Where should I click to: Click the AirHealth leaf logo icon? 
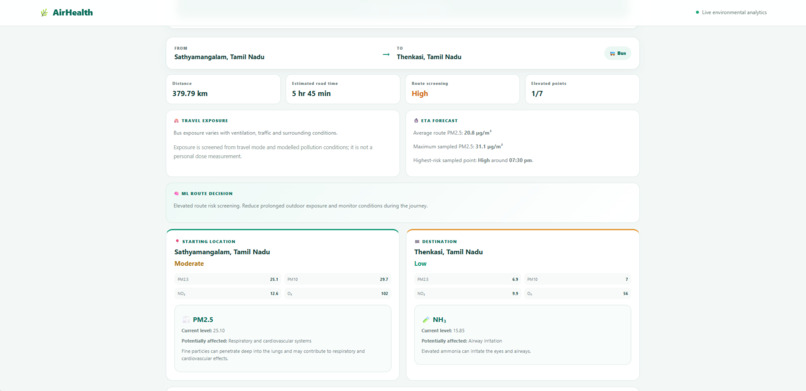(45, 12)
